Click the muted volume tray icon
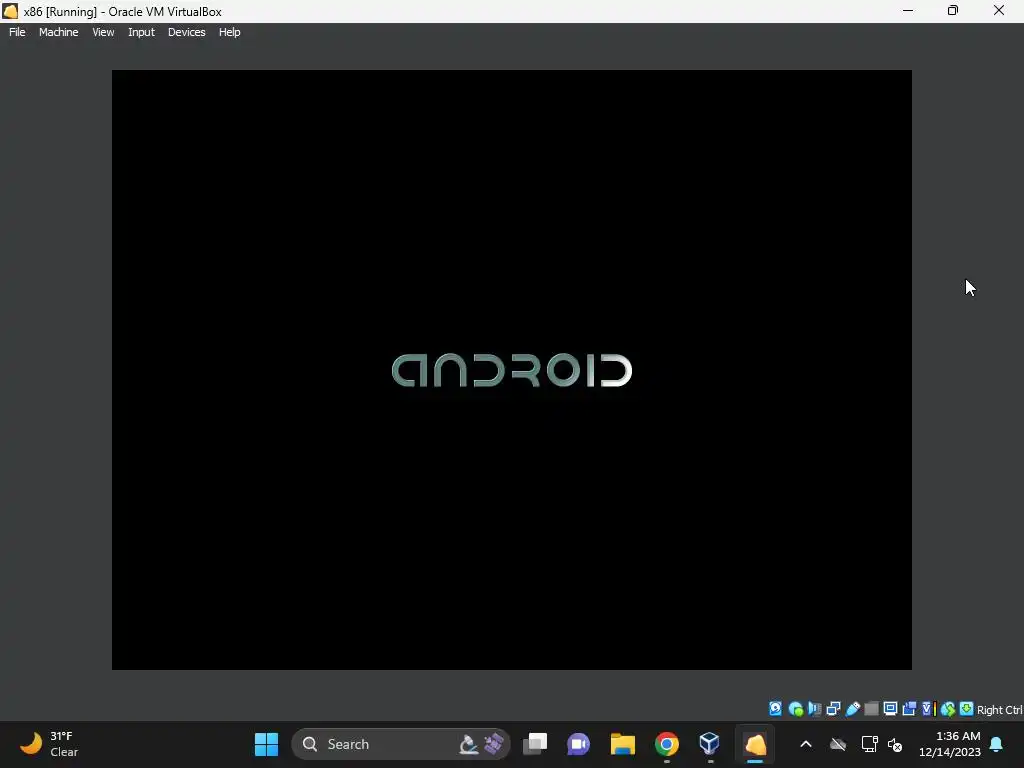Screen dimensions: 1024x768 click(x=895, y=744)
